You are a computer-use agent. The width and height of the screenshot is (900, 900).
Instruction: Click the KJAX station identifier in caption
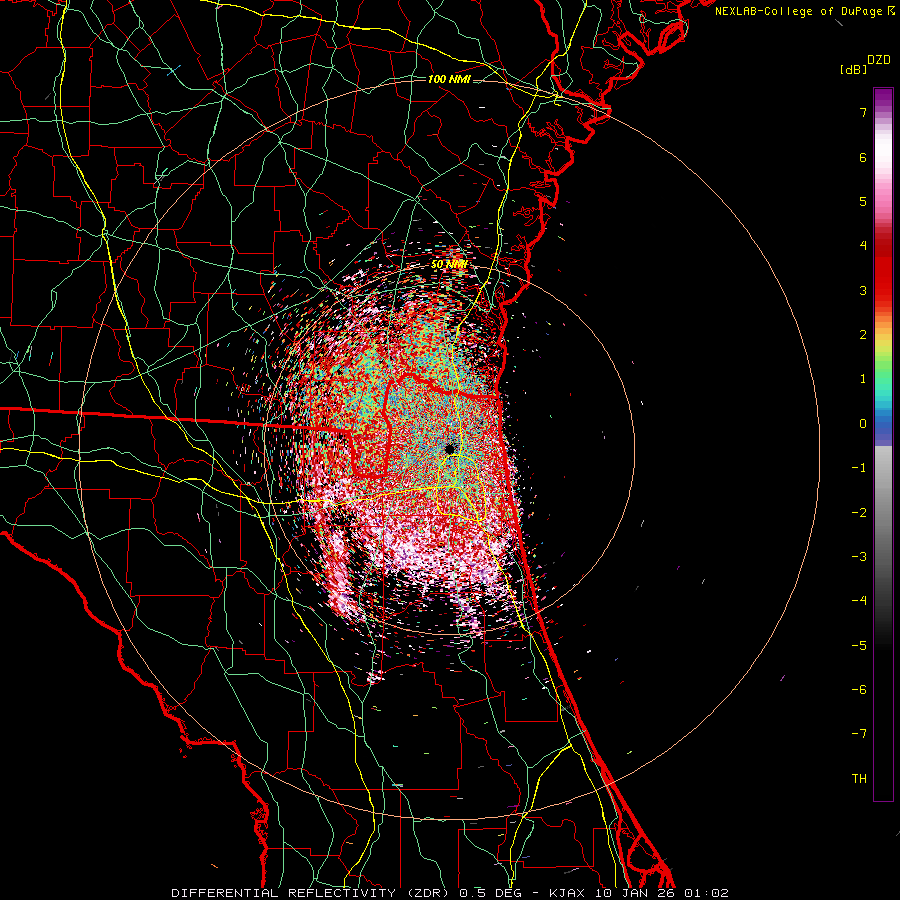(569, 893)
